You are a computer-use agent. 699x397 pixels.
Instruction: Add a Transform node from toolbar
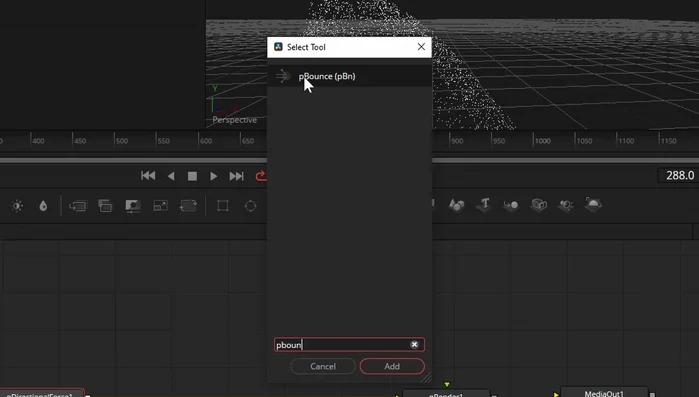(188, 206)
